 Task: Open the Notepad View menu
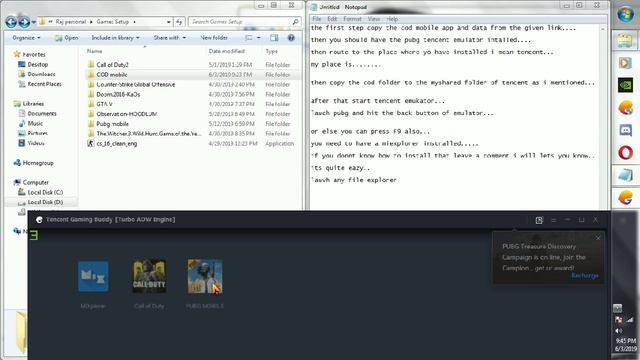tap(373, 19)
